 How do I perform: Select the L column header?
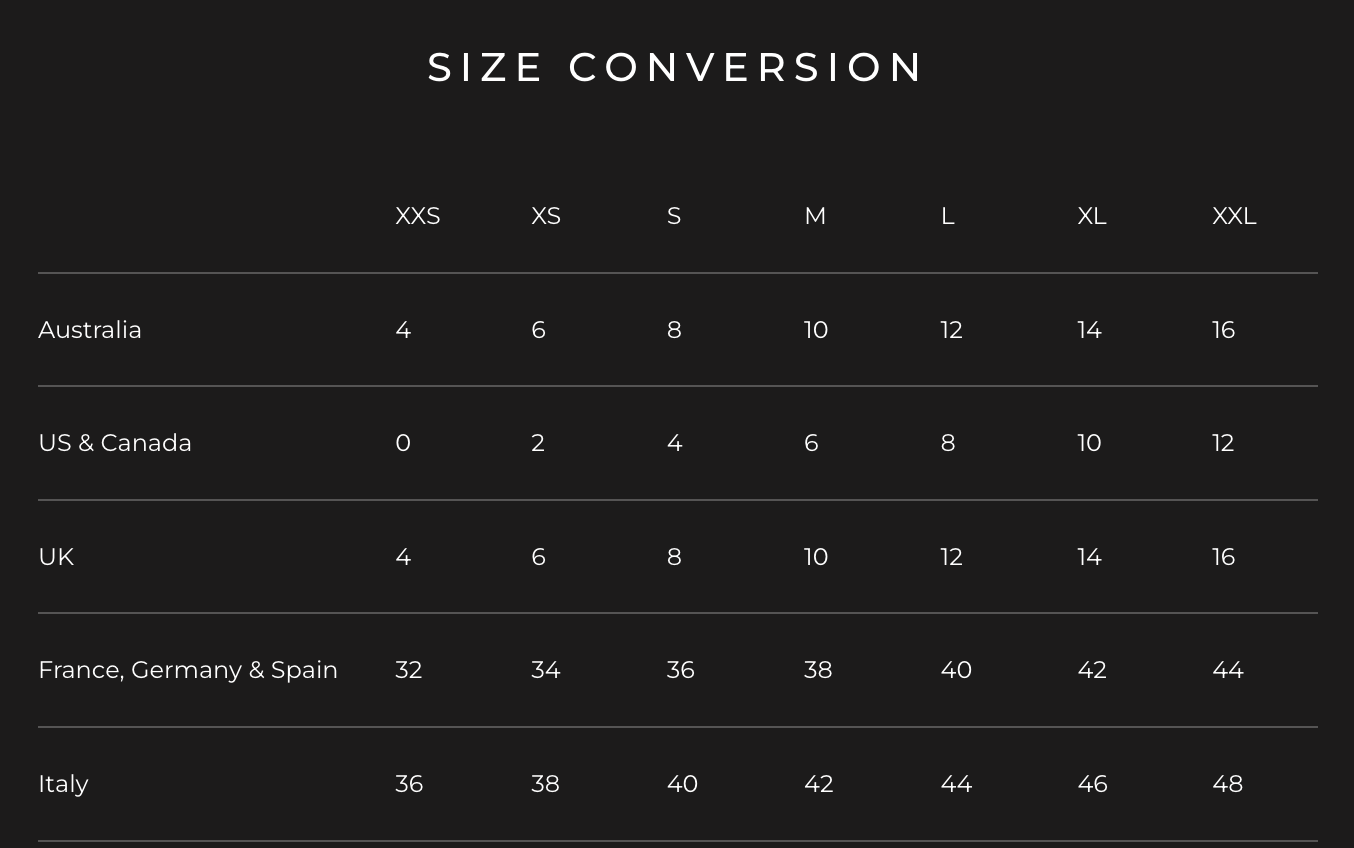click(x=948, y=216)
